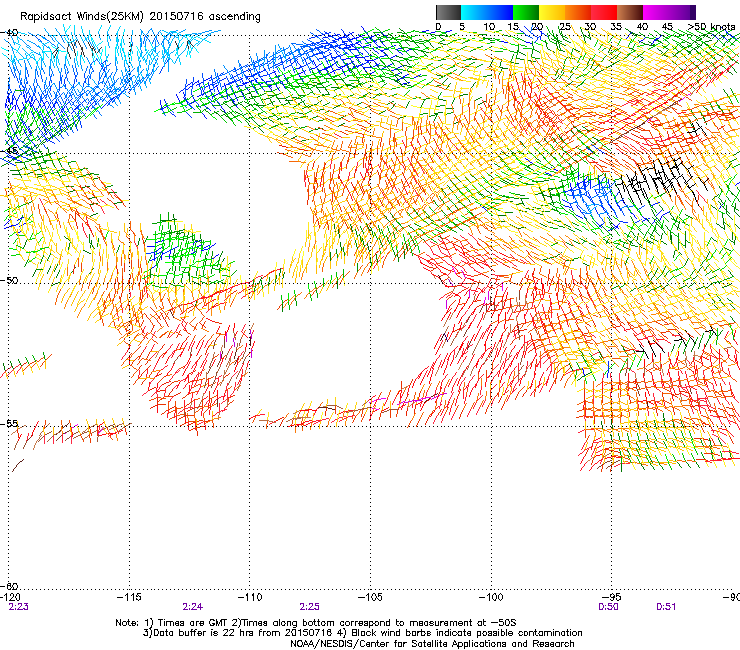Screen dimensions: 740x650
Task: Select the green 15-20 knot legend segment
Action: coord(526,12)
